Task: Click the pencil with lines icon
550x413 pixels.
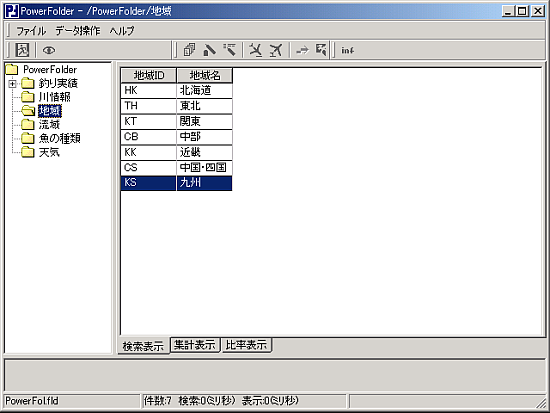Action: pos(230,50)
